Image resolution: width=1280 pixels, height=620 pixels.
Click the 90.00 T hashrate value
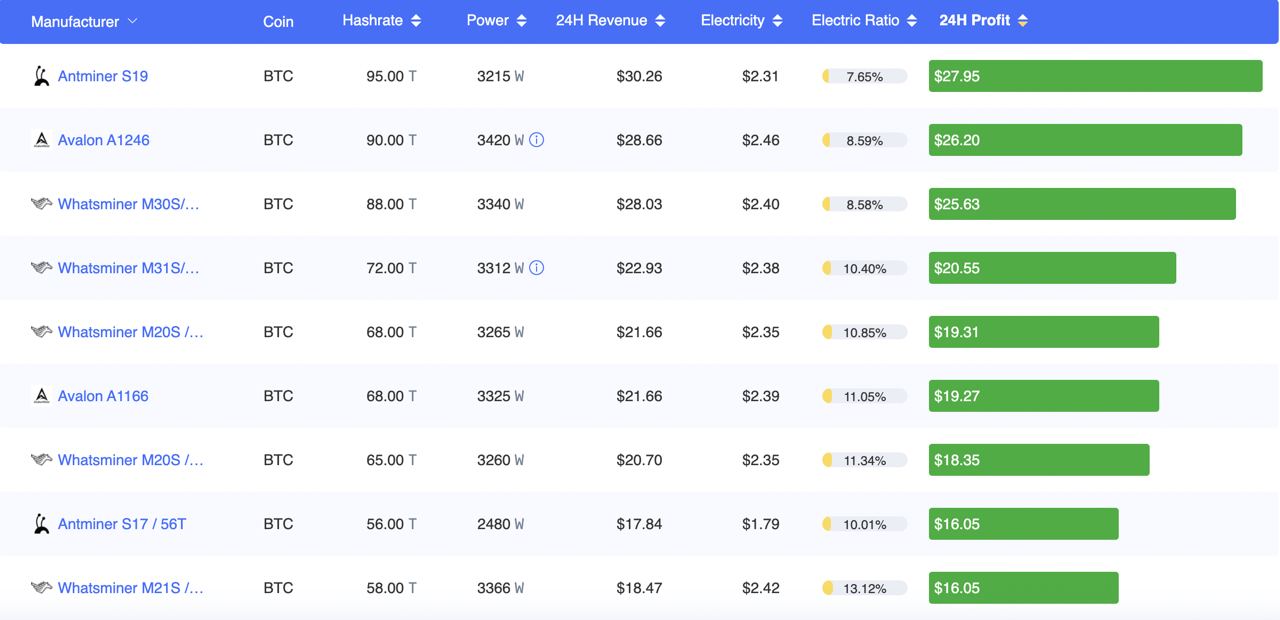(x=391, y=140)
